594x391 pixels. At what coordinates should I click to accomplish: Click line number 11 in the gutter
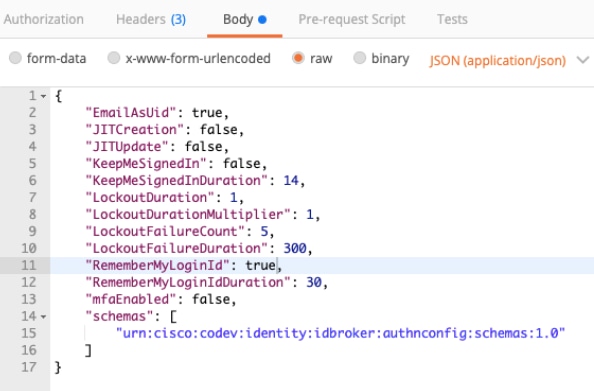28,265
